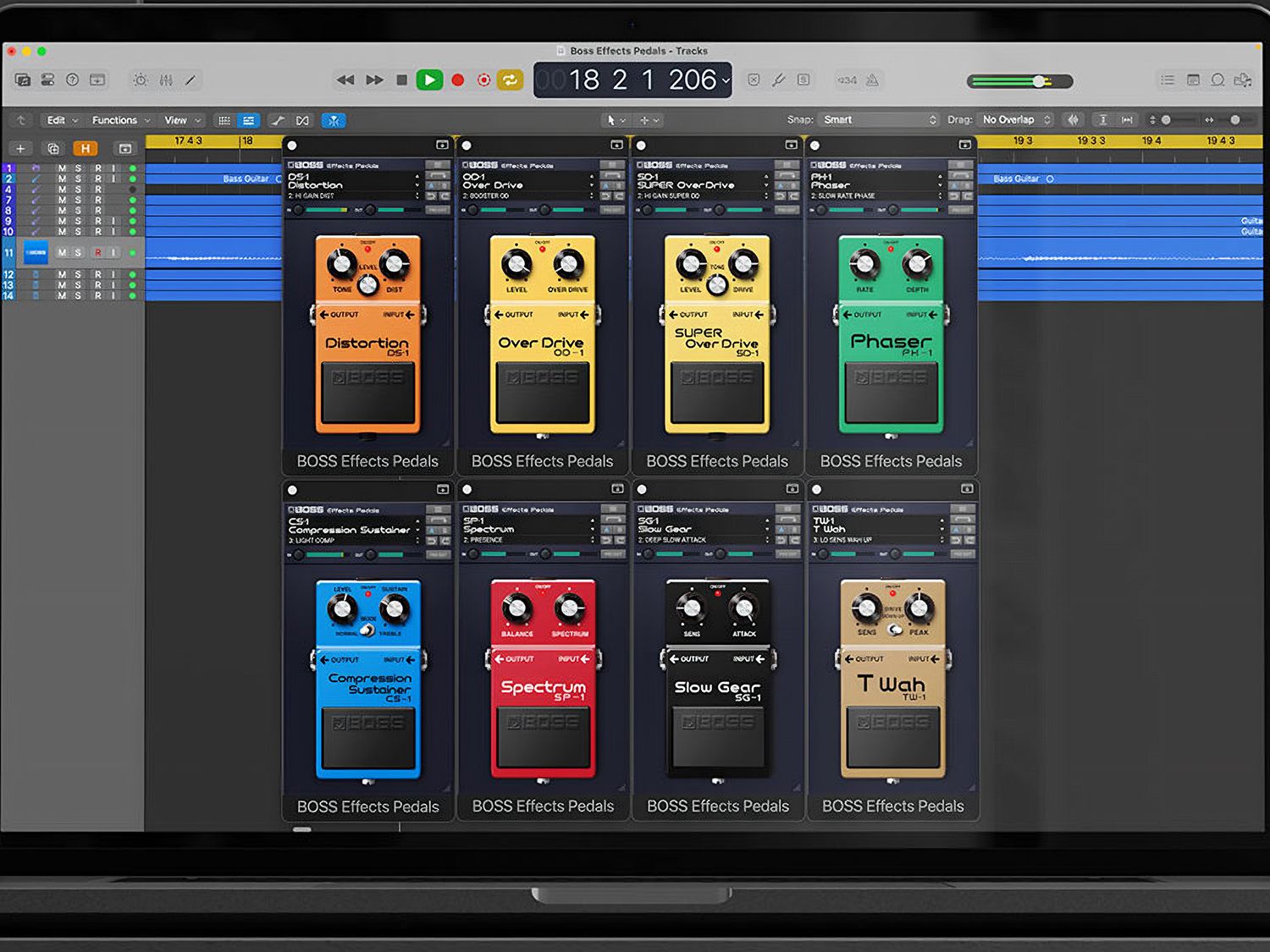
Task: Stomp the tan T Wah TW-1 pedal switch
Action: click(x=893, y=737)
